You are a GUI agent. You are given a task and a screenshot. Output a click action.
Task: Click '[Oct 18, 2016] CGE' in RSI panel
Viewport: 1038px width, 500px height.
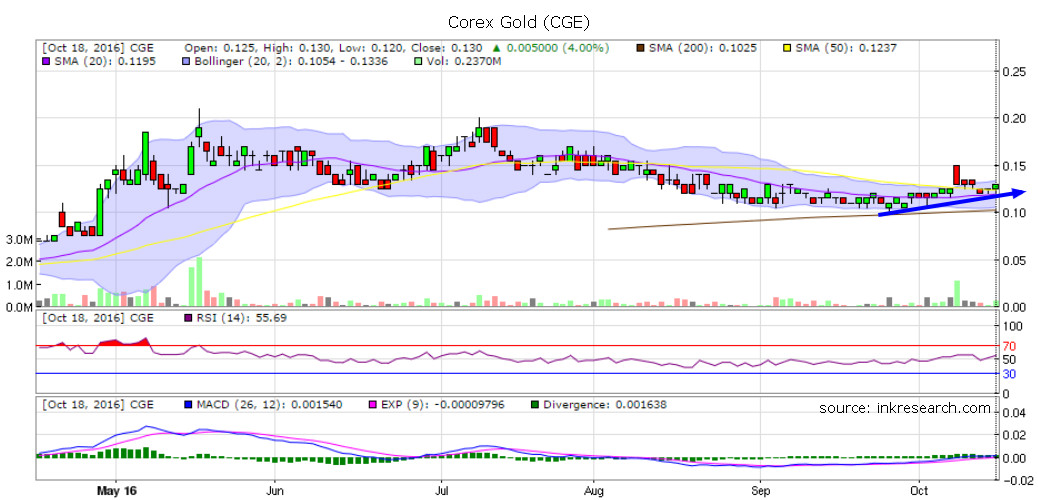tap(99, 318)
